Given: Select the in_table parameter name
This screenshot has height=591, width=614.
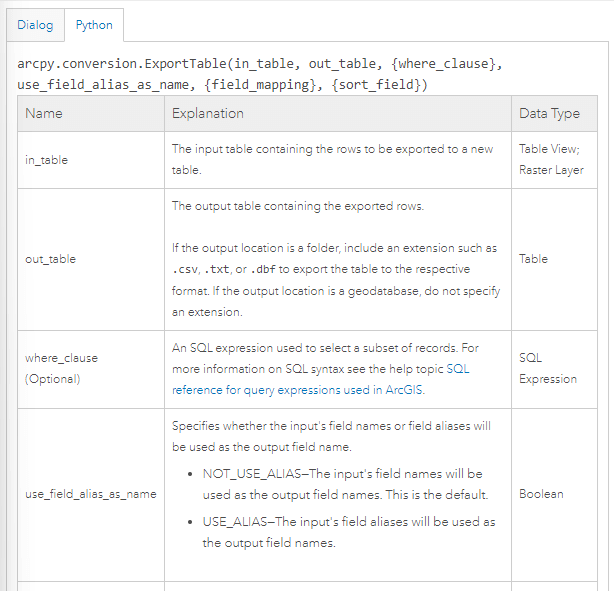Looking at the screenshot, I should (x=46, y=160).
